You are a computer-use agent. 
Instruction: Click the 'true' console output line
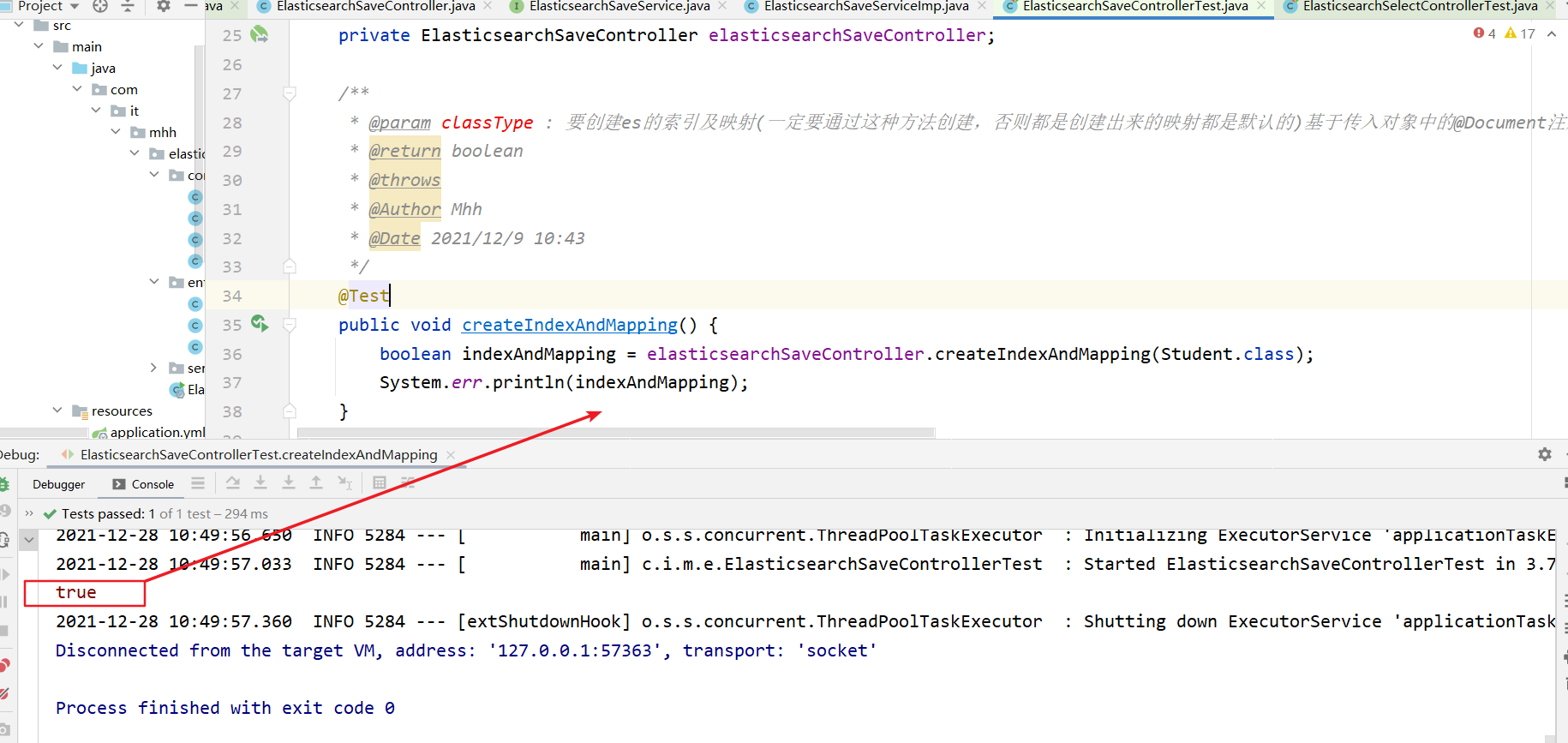tap(76, 592)
